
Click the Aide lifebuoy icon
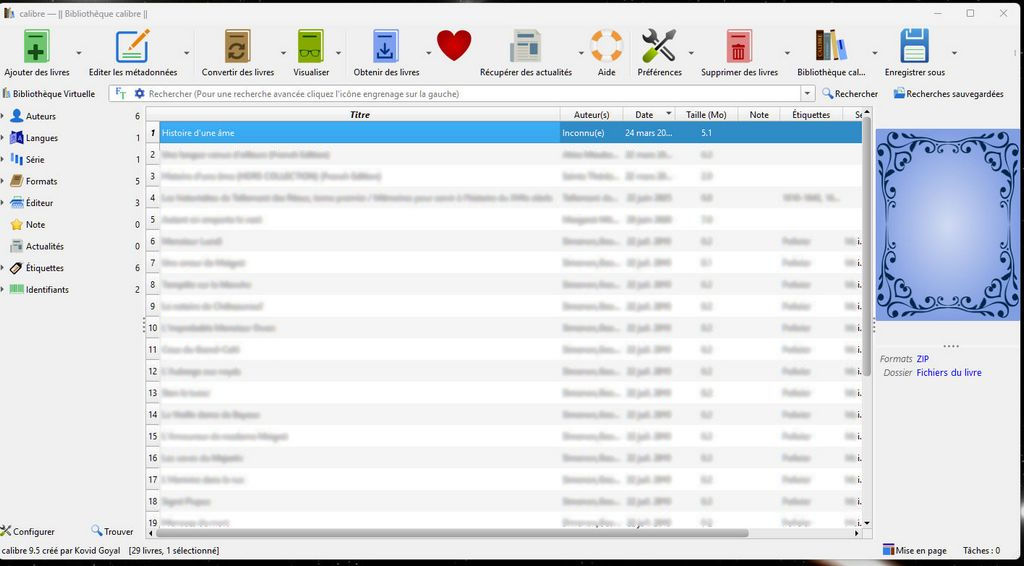click(x=606, y=47)
